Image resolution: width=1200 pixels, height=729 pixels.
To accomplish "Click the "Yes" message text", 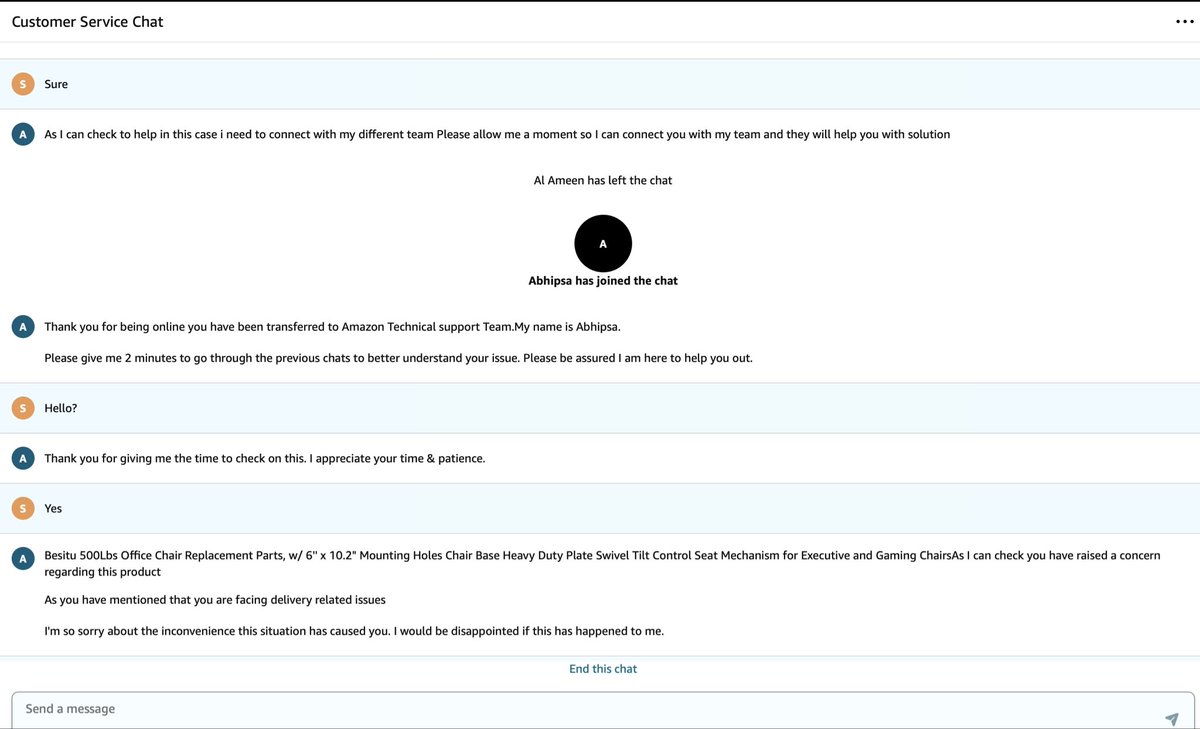I will click(53, 508).
